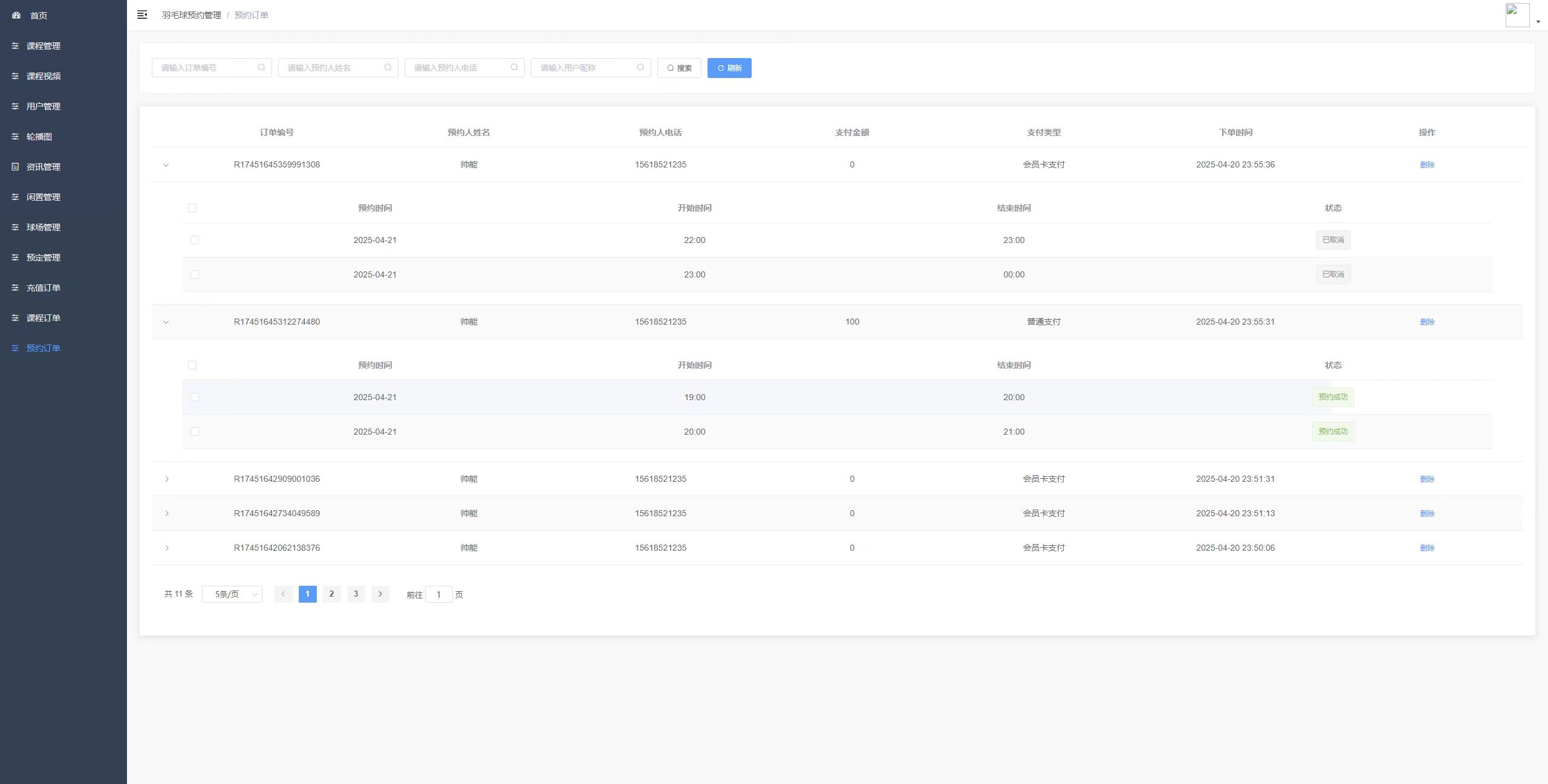This screenshot has height=784, width=1548.
Task: Focus the 请输入预约人电话 input field
Action: click(464, 68)
